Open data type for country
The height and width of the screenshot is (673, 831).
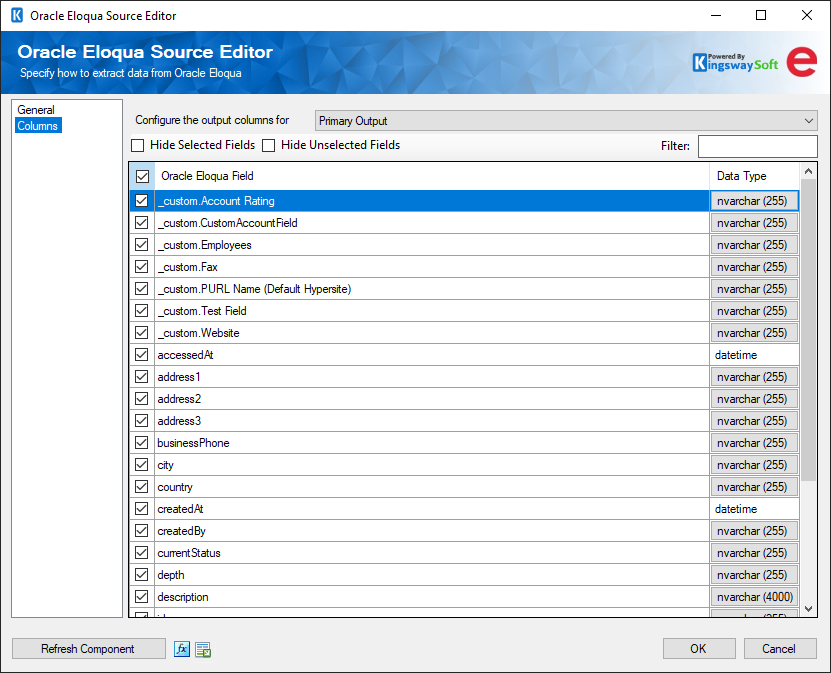pos(754,487)
